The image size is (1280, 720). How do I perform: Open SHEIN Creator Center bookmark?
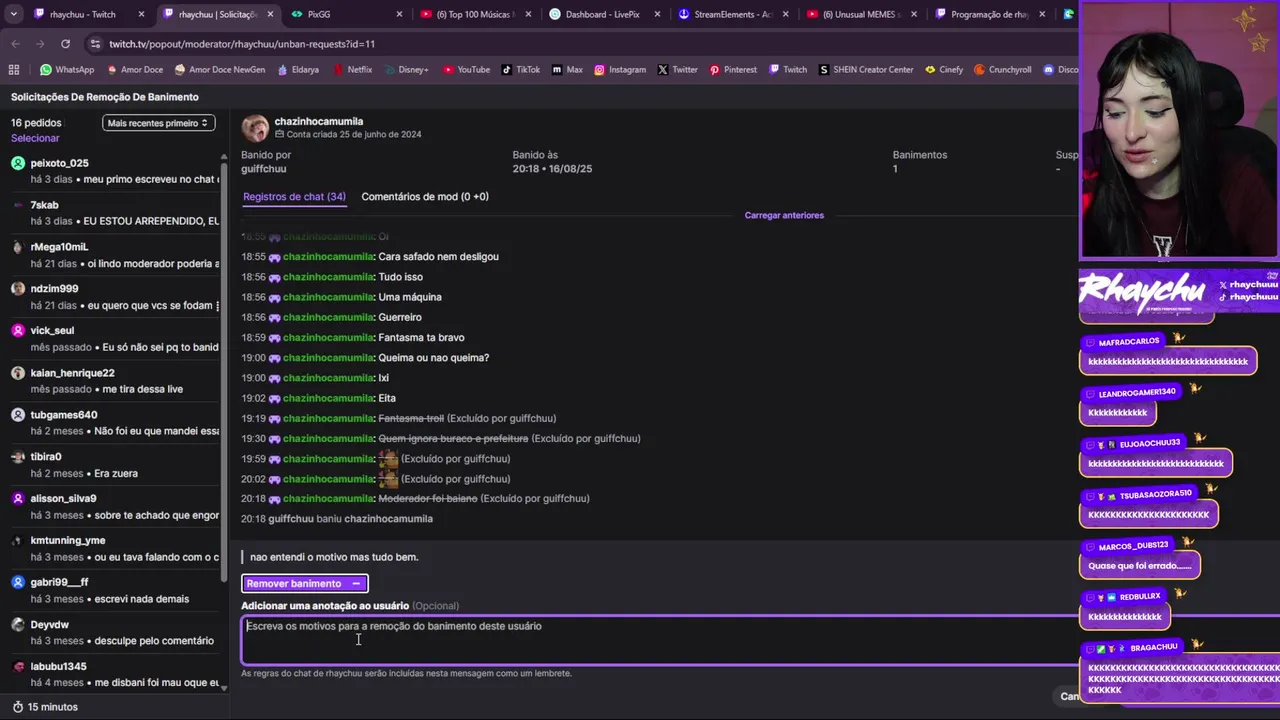pos(866,70)
